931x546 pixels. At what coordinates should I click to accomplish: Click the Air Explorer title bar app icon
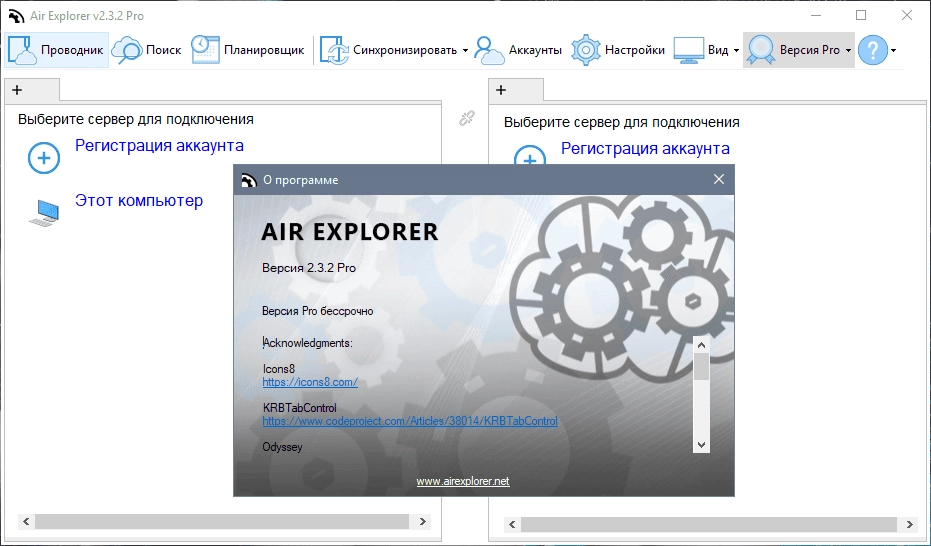[16, 16]
